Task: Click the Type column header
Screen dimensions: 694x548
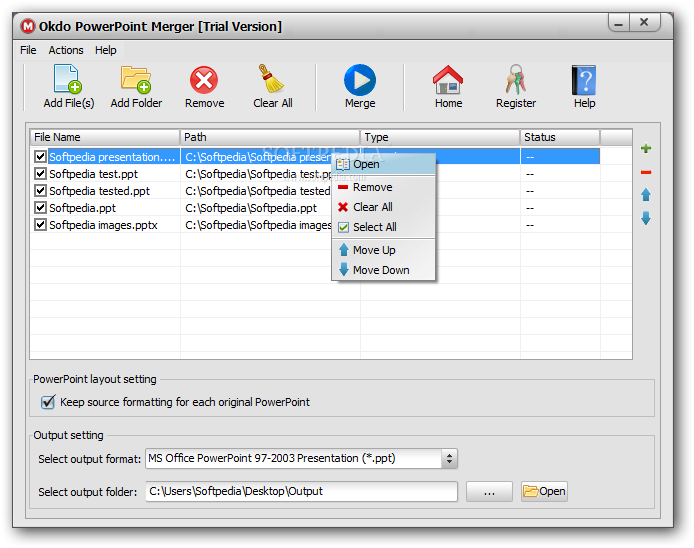Action: [440, 137]
